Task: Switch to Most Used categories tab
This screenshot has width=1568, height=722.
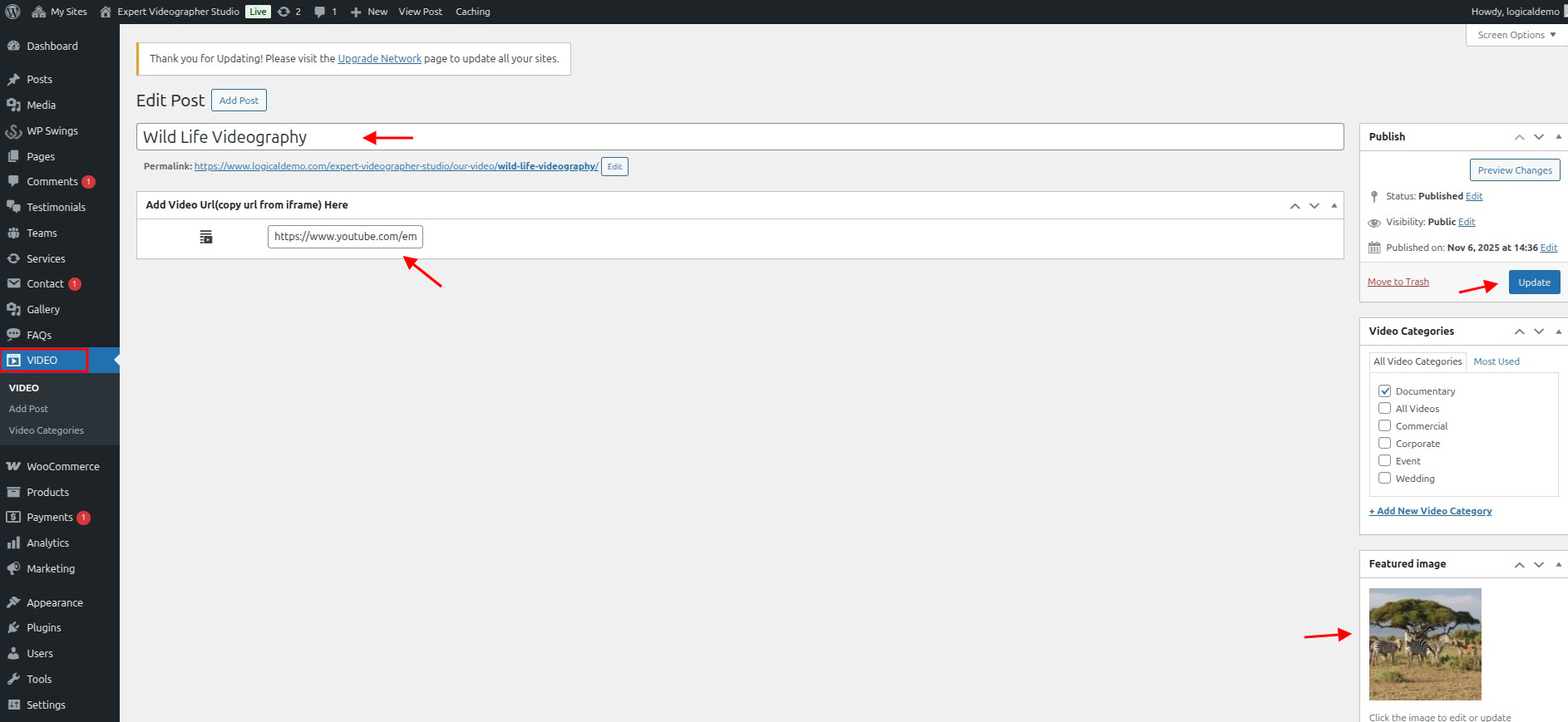Action: coord(1497,361)
